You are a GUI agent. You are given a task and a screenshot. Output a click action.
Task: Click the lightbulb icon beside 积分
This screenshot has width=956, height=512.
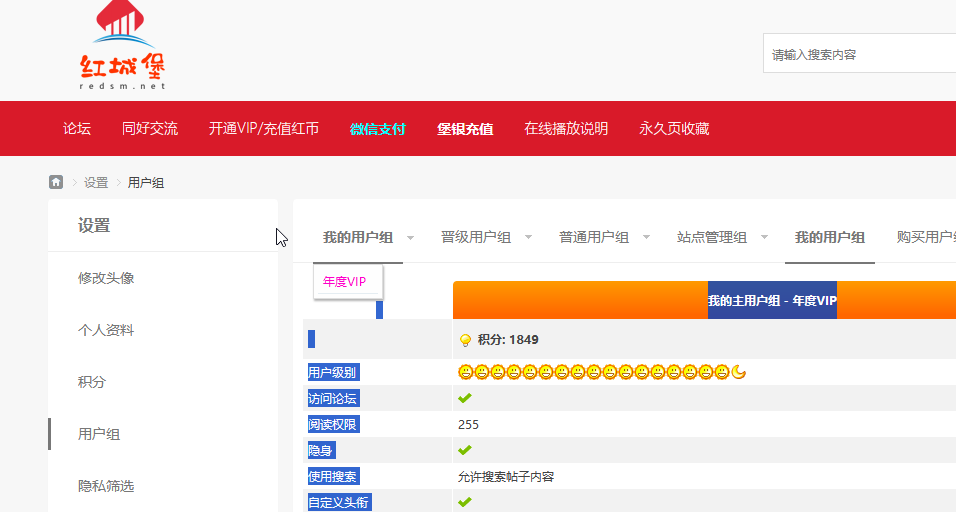[465, 340]
